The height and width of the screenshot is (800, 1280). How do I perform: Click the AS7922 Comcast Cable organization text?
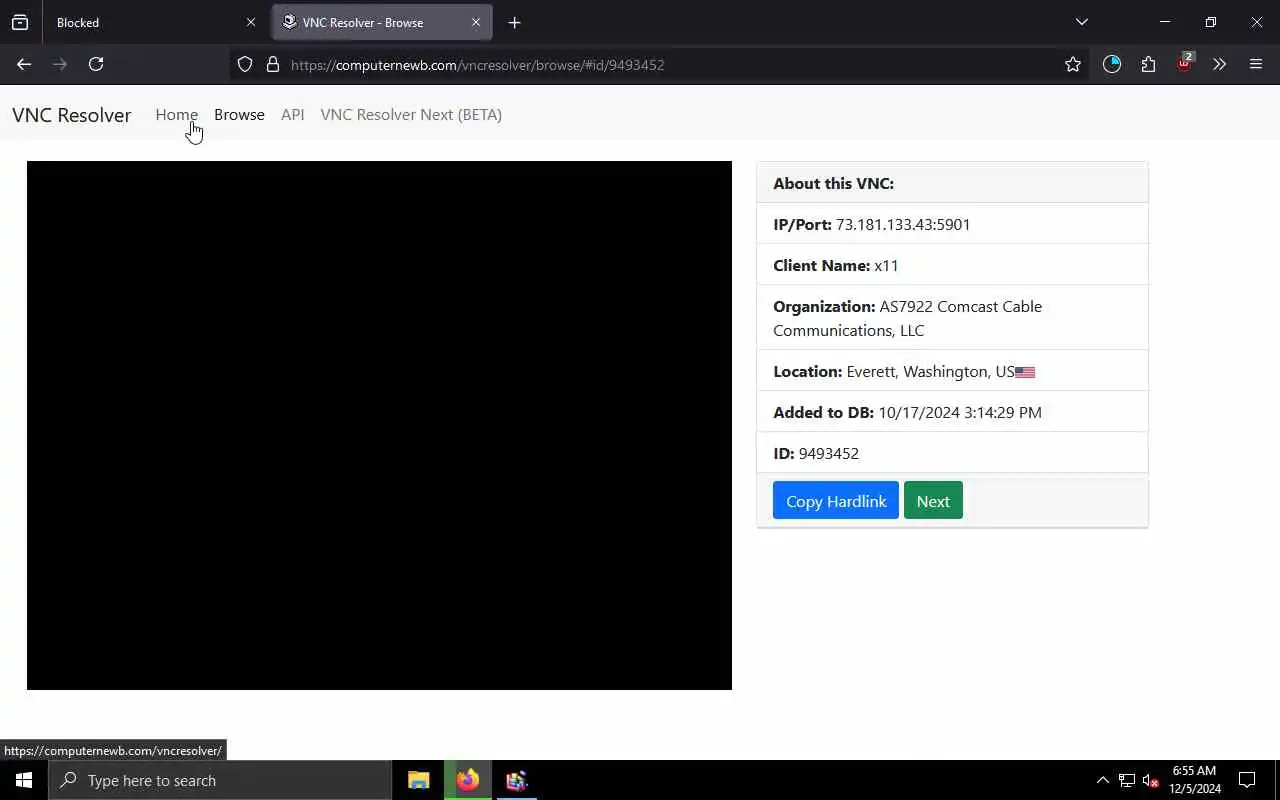907,318
